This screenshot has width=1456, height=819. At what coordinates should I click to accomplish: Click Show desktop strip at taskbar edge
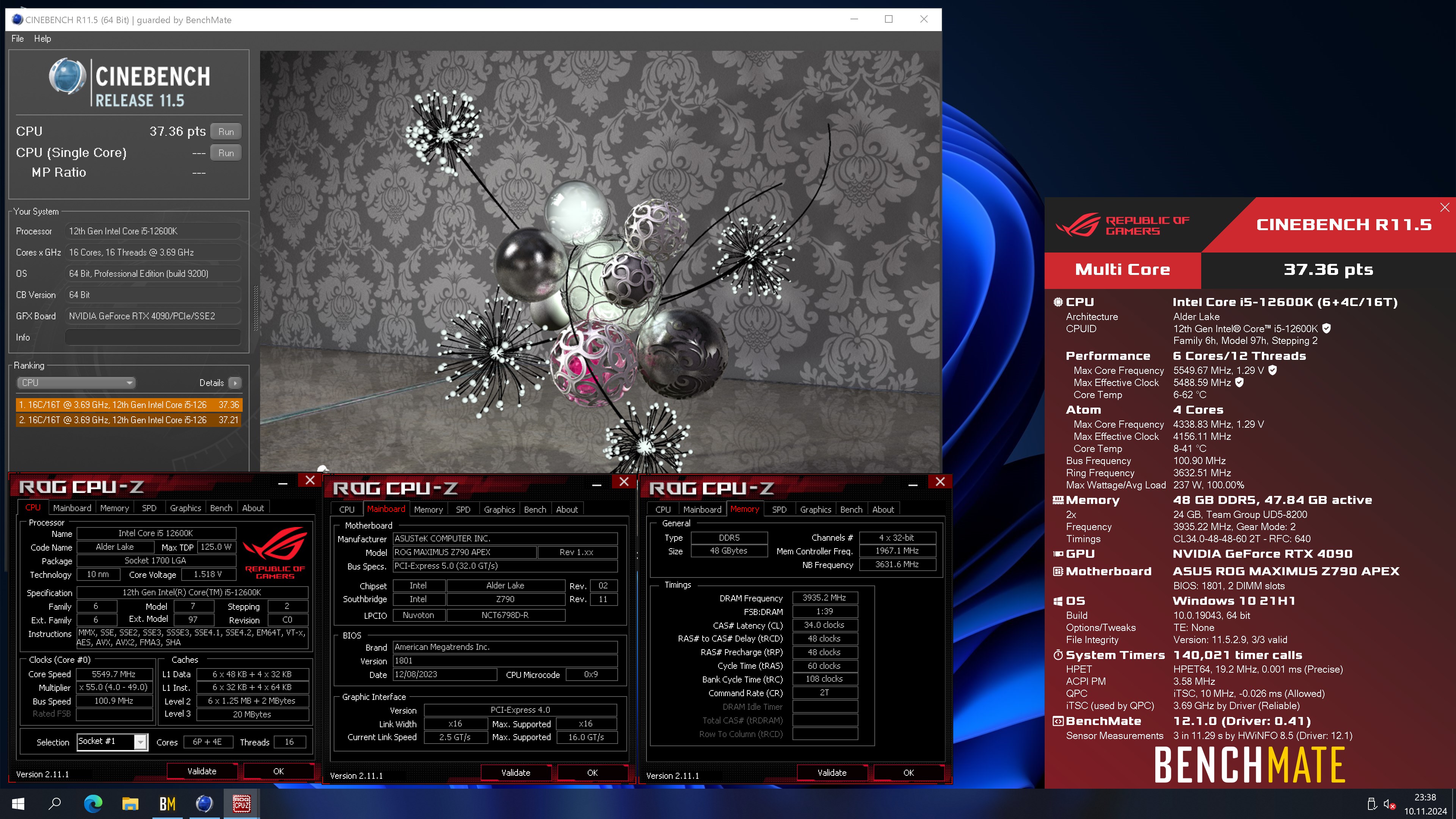(x=1454, y=803)
